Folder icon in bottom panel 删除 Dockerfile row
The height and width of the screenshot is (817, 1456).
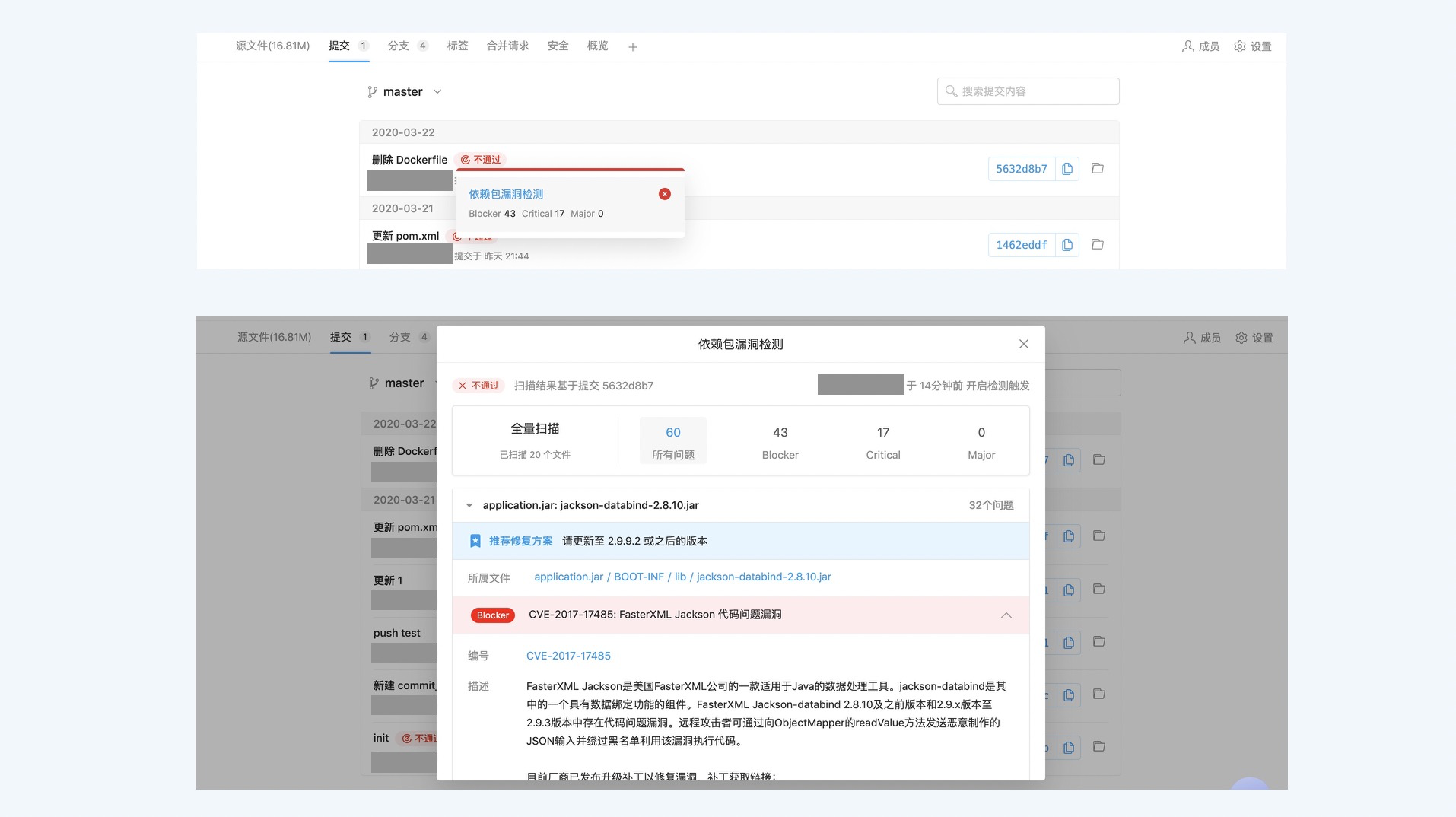coord(1099,459)
